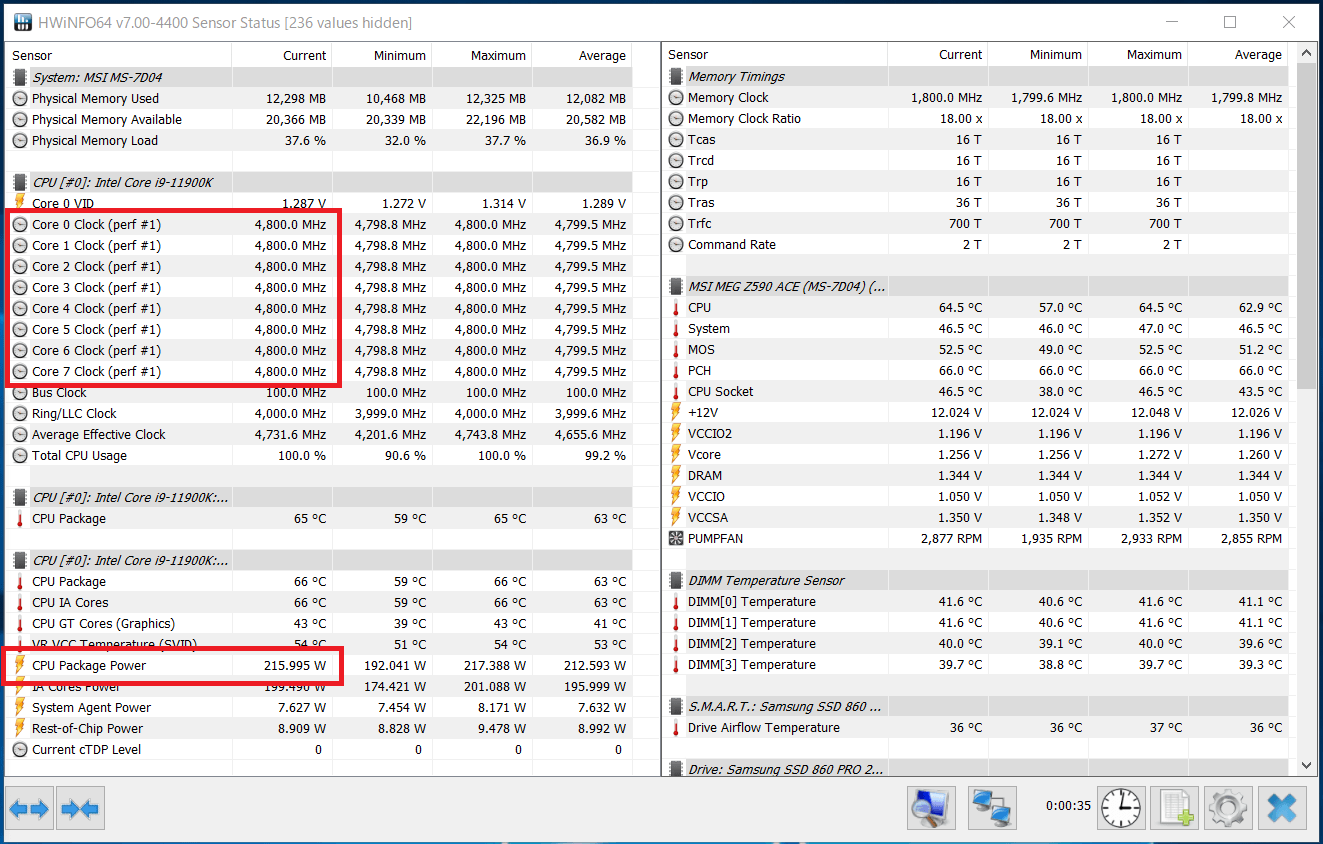
Task: Close sensors with the blue X icon
Action: [x=1282, y=807]
